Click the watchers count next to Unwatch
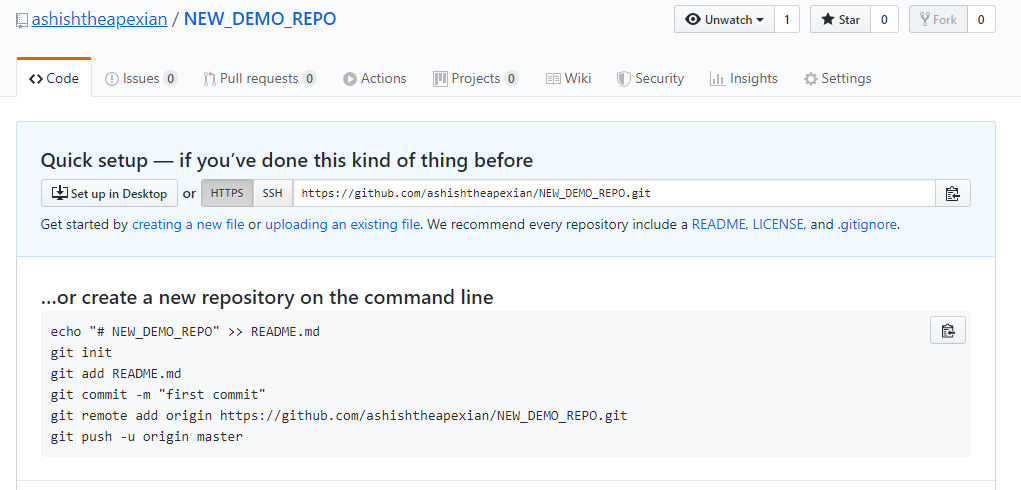 pos(786,20)
